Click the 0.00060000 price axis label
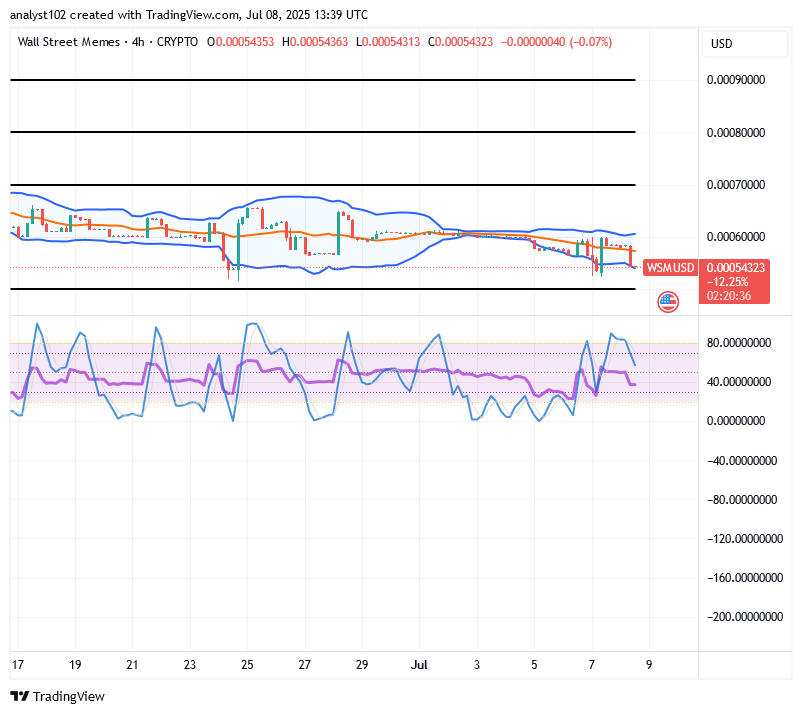Viewport: 802px width, 714px height. click(736, 237)
